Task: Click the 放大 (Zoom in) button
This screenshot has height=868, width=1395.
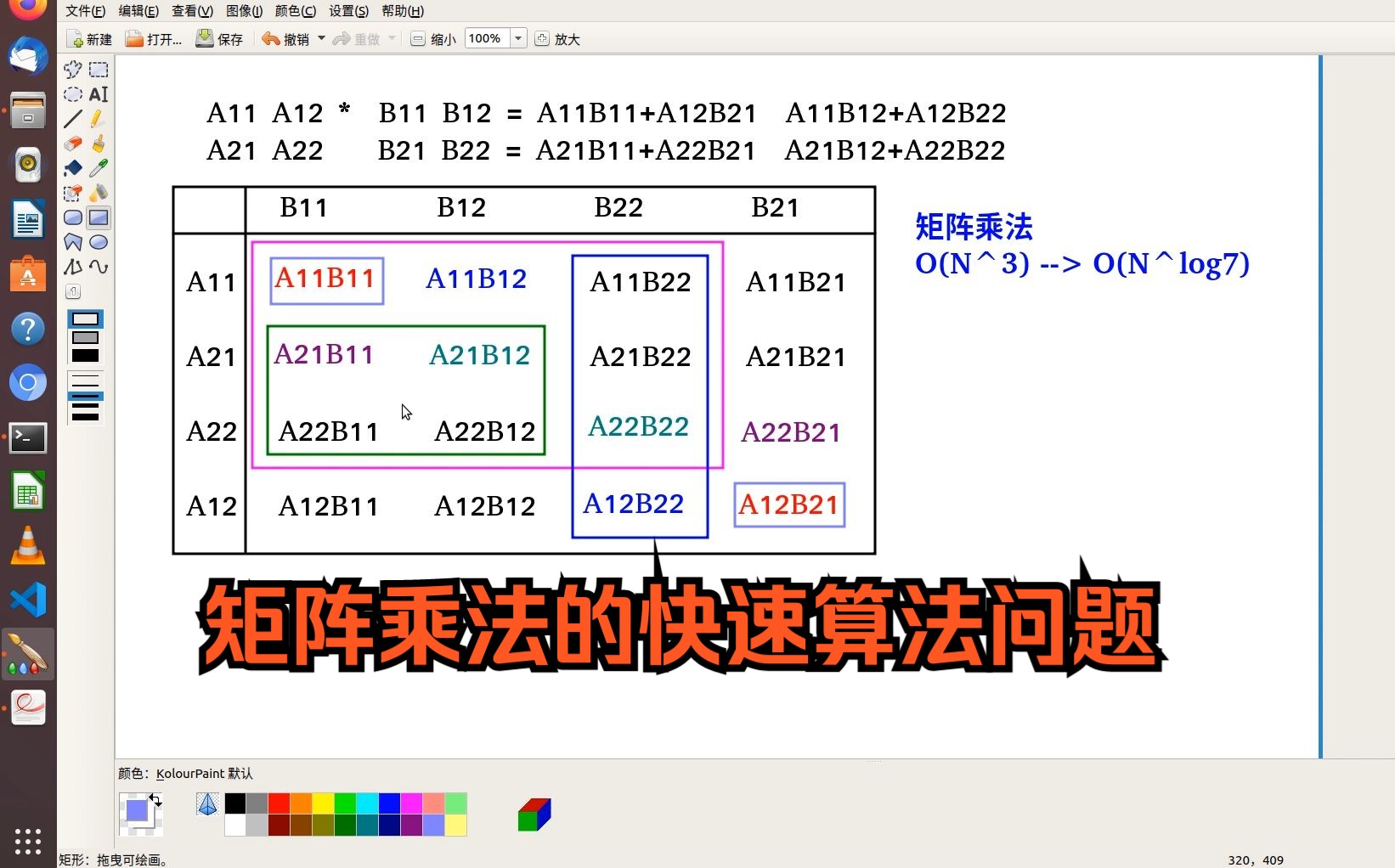Action: (557, 39)
